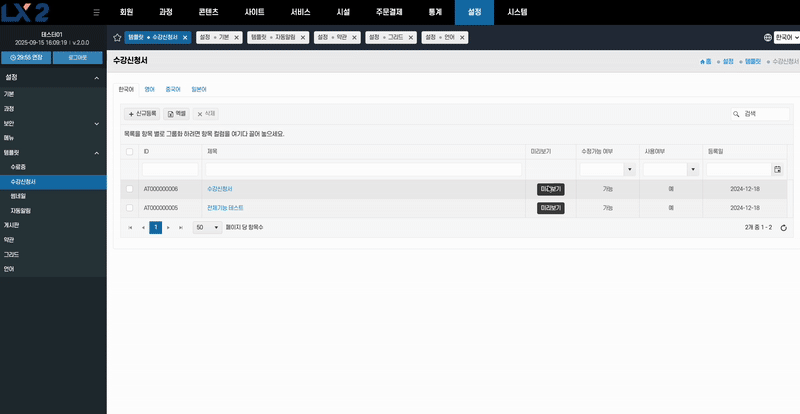Click the refresh icon at grid bottom right

coord(783,228)
